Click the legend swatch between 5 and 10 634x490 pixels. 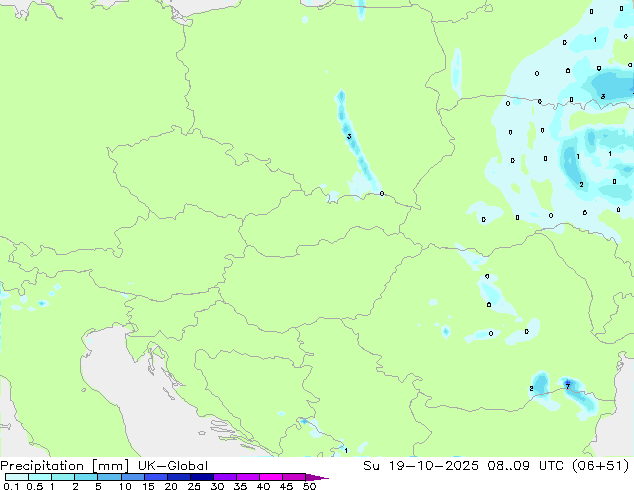coord(109,477)
